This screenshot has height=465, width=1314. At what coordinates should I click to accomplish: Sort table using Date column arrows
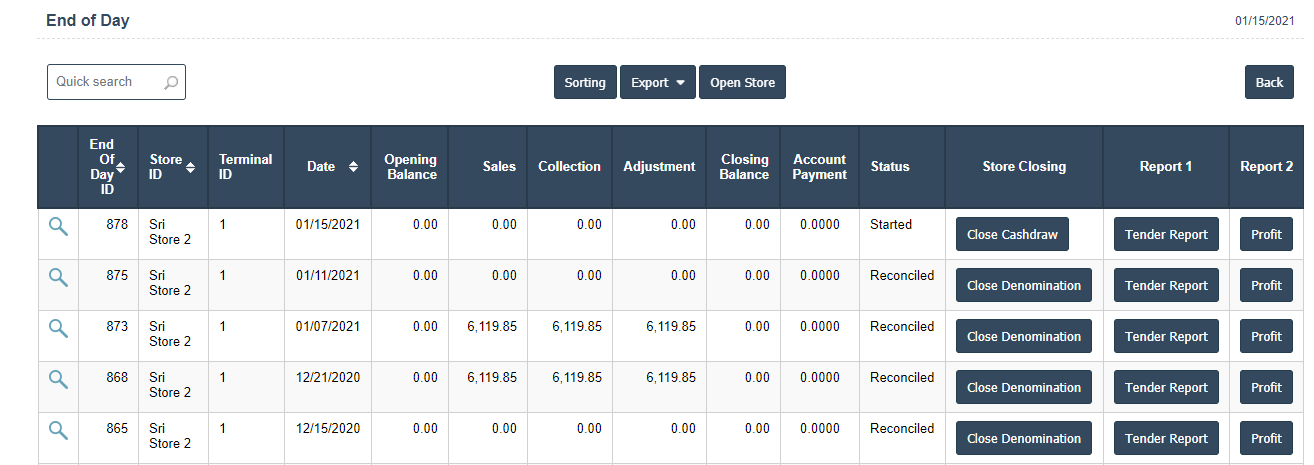[353, 167]
